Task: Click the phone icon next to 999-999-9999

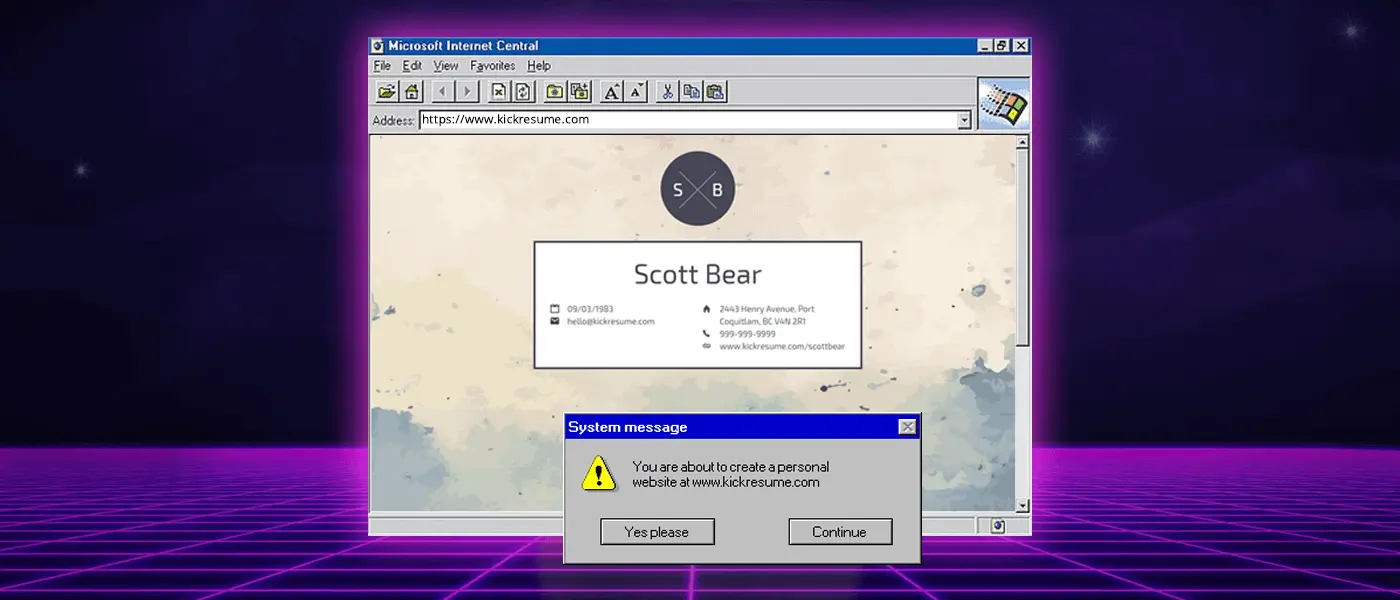Action: pyautogui.click(x=707, y=334)
